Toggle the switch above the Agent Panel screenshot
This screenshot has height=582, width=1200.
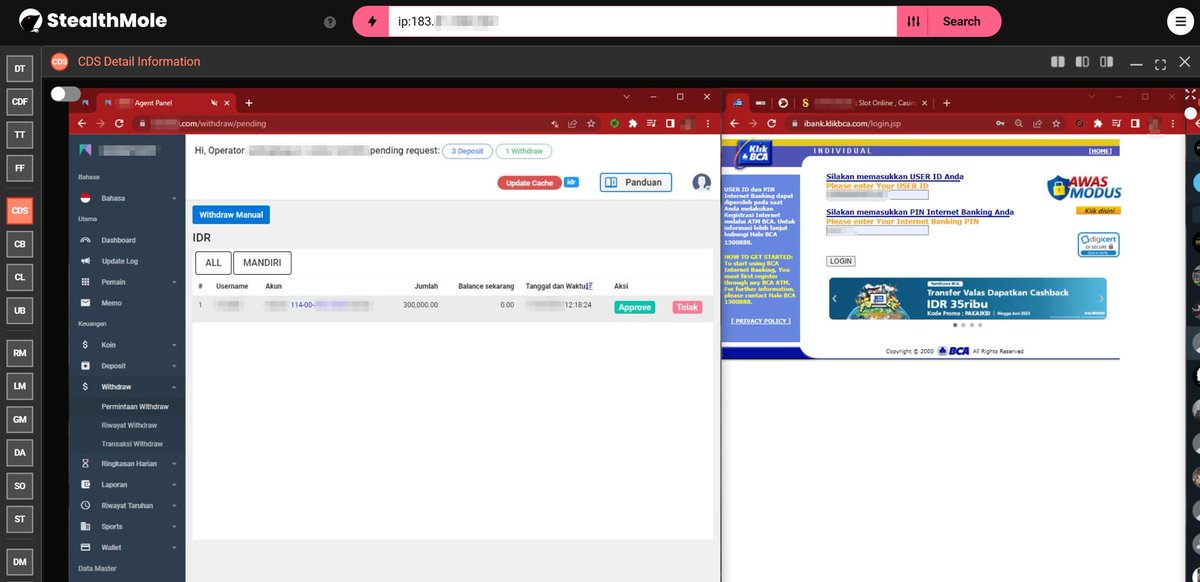[x=65, y=94]
